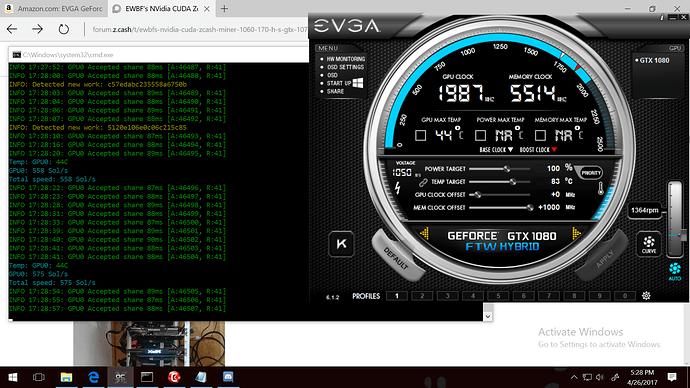Open the fan CURVE settings
Screen dimensions: 690x388
[649, 244]
